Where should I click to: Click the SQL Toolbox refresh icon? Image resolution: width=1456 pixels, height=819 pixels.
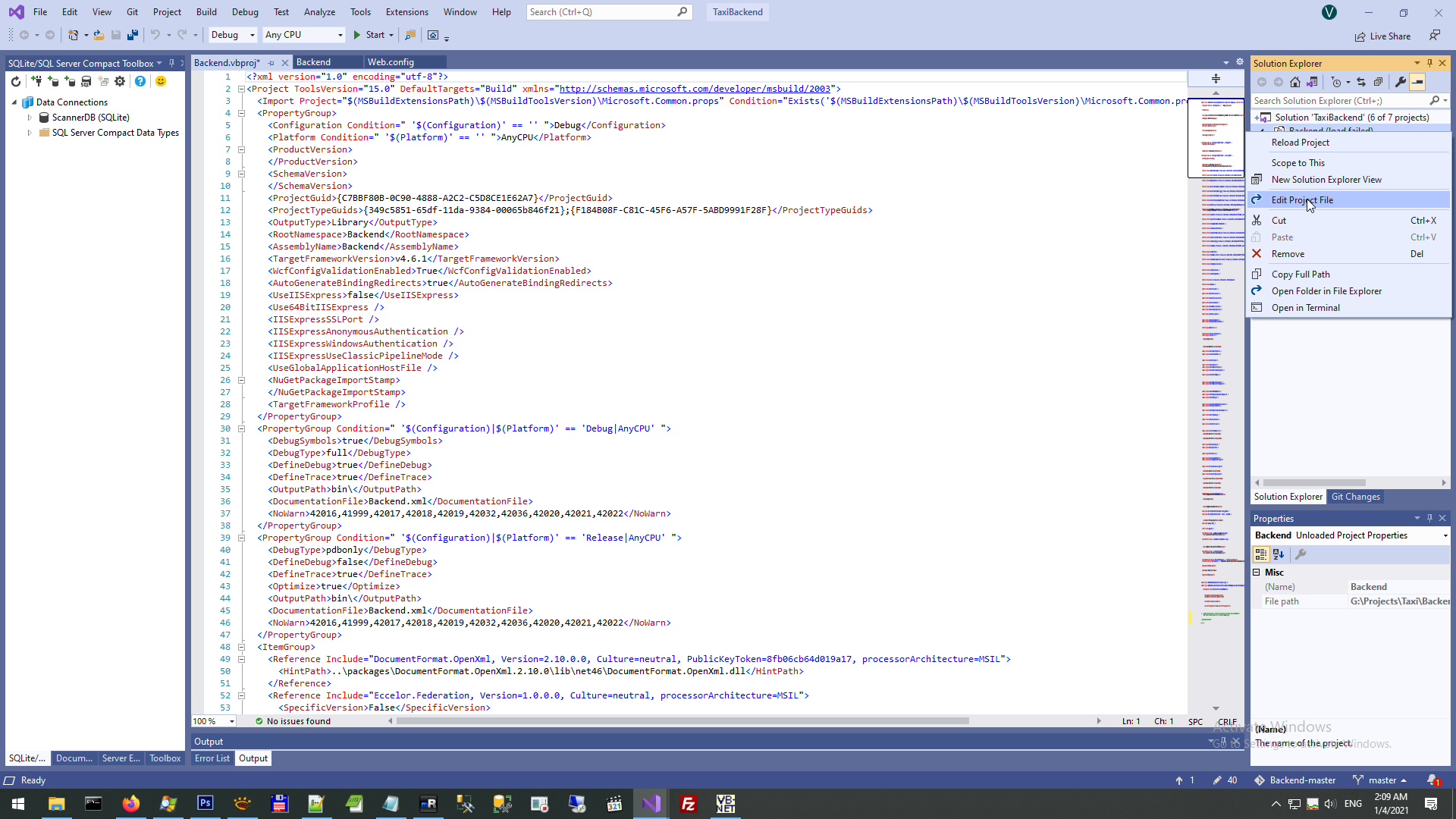click(15, 82)
